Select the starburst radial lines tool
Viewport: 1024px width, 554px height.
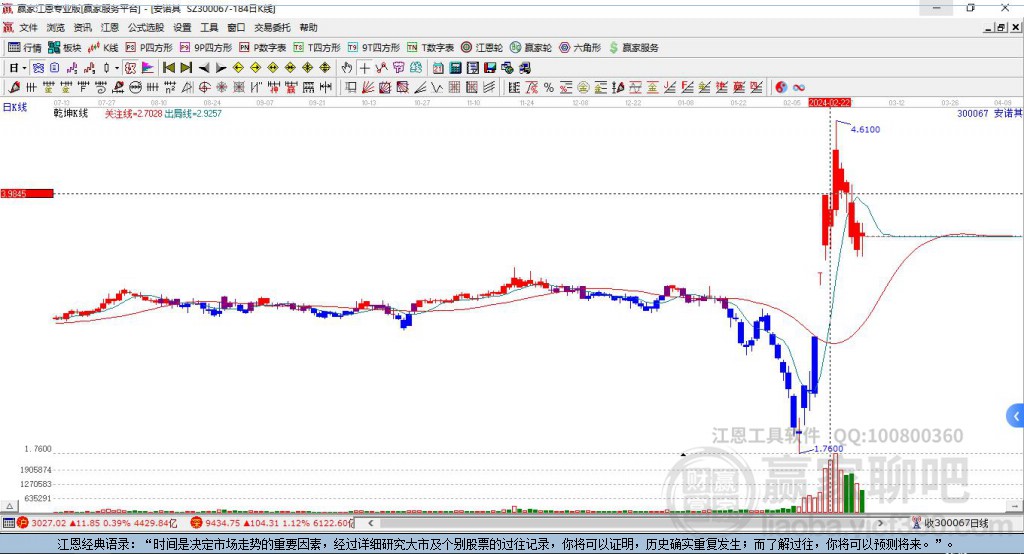[221, 87]
